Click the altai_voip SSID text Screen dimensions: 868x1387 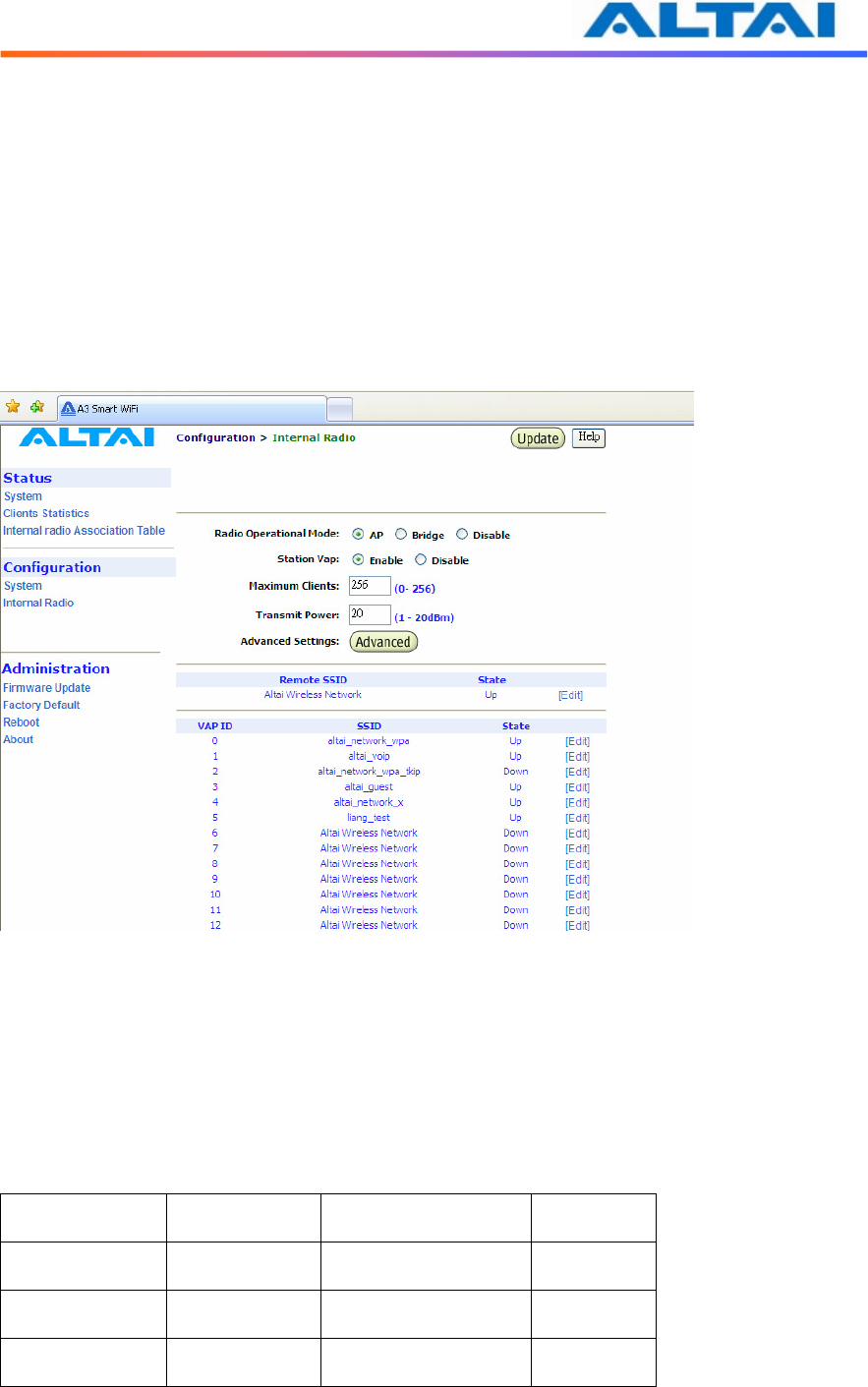[369, 756]
